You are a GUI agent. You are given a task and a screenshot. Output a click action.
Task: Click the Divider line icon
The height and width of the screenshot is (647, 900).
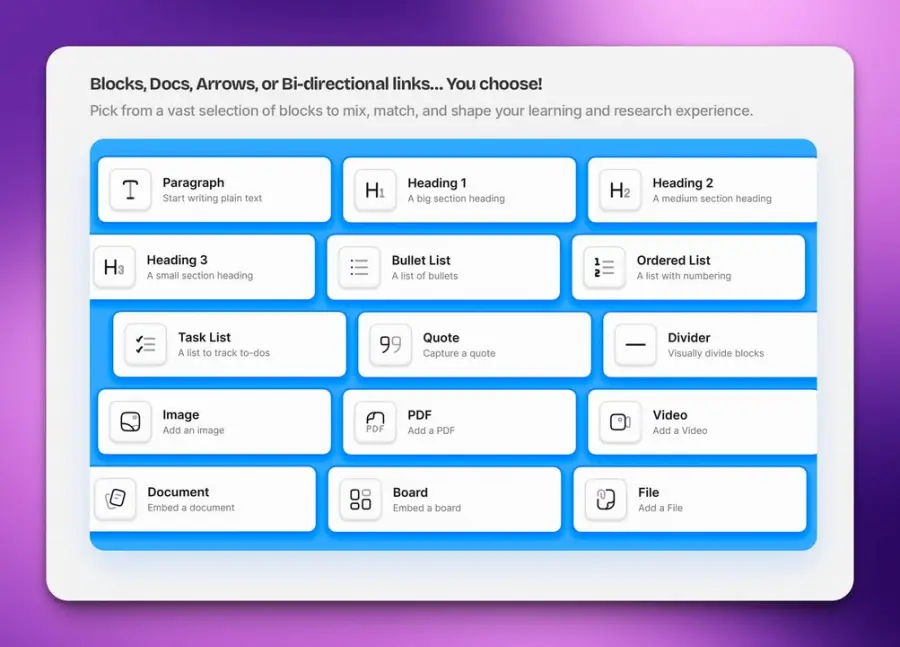click(x=635, y=345)
